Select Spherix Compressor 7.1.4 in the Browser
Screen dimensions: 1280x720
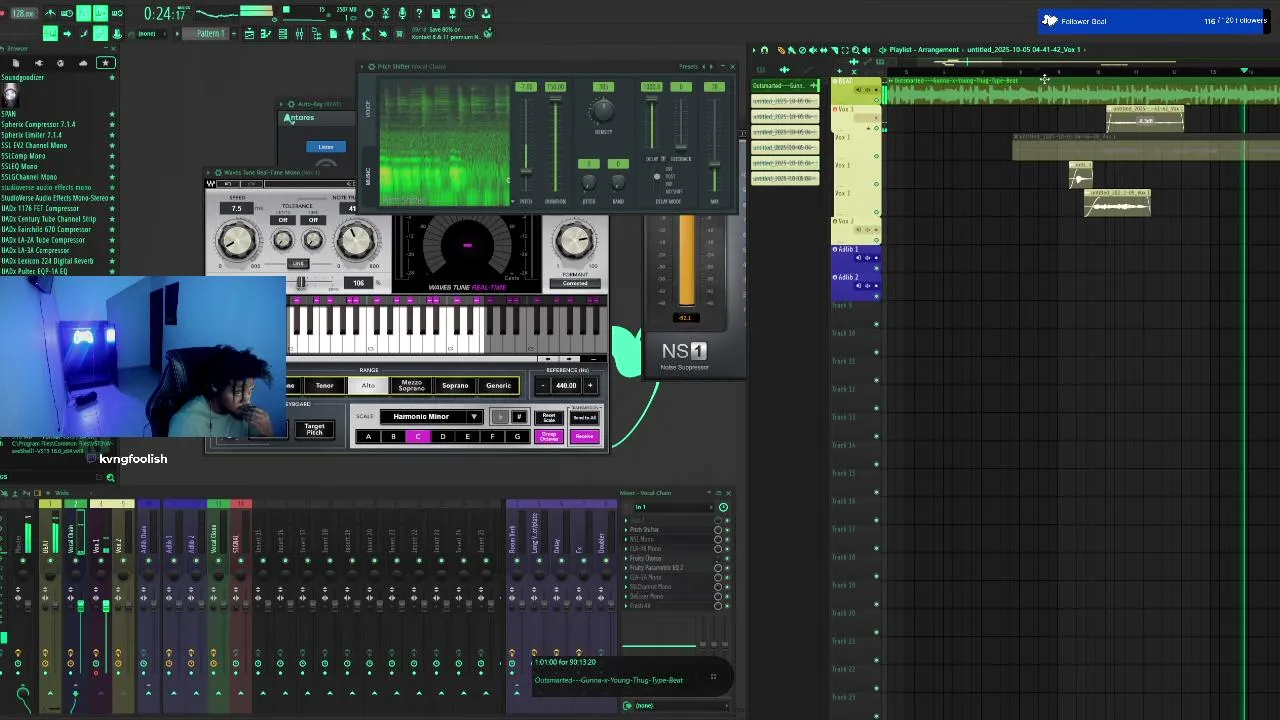pyautogui.click(x=38, y=124)
